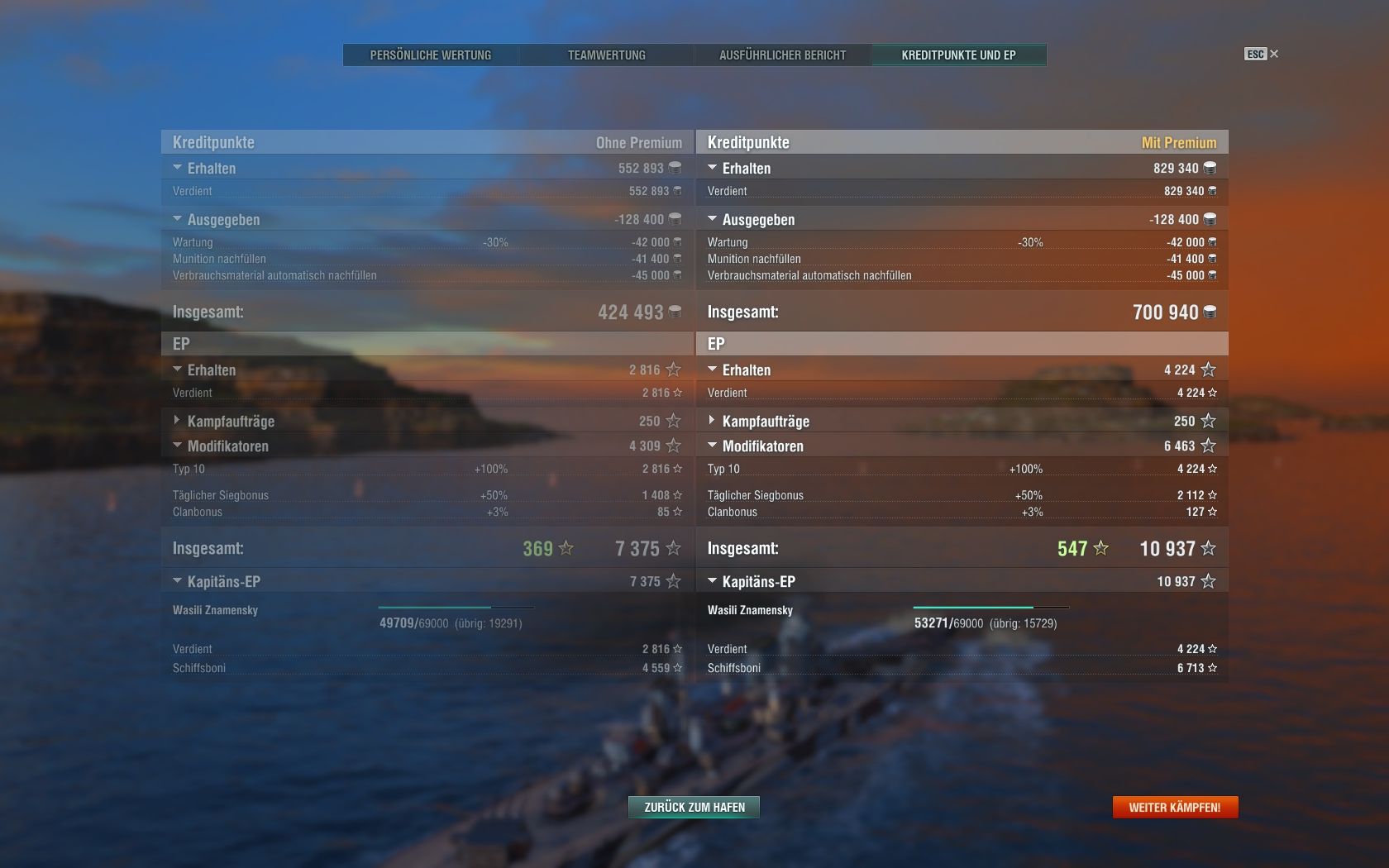Click Zurück zum Hafen button

point(694,807)
